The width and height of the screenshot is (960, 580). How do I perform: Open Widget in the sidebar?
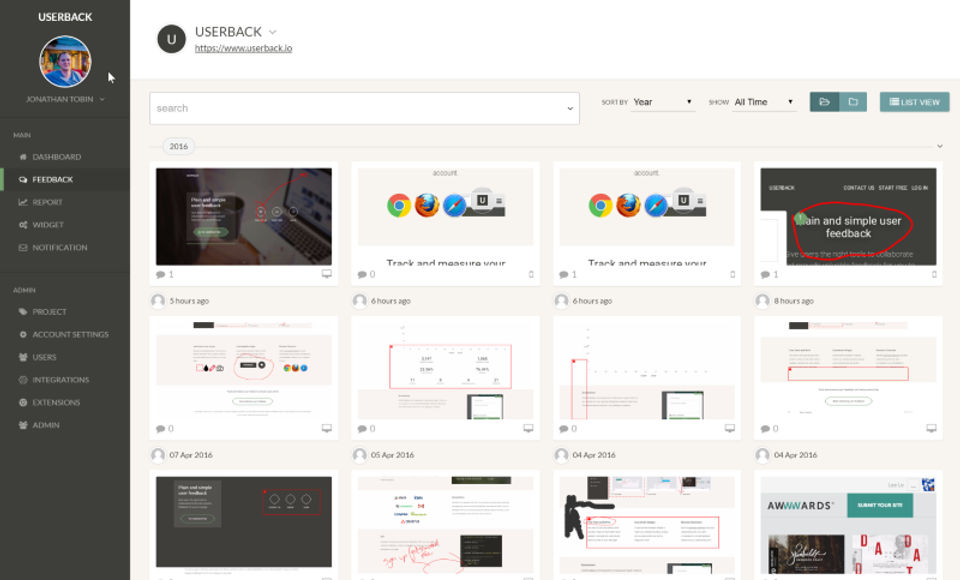pos(48,225)
